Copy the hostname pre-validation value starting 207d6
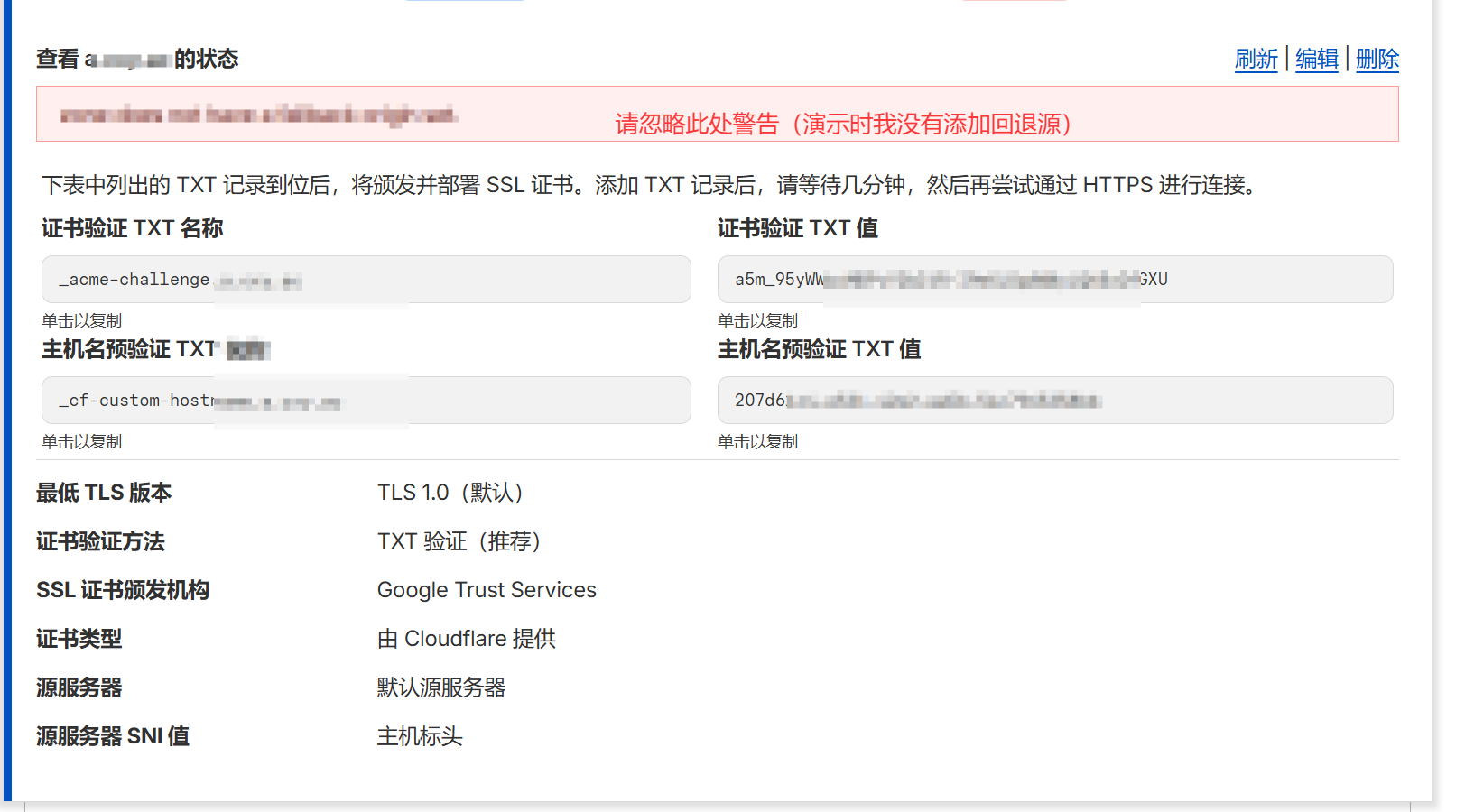 pos(1054,401)
